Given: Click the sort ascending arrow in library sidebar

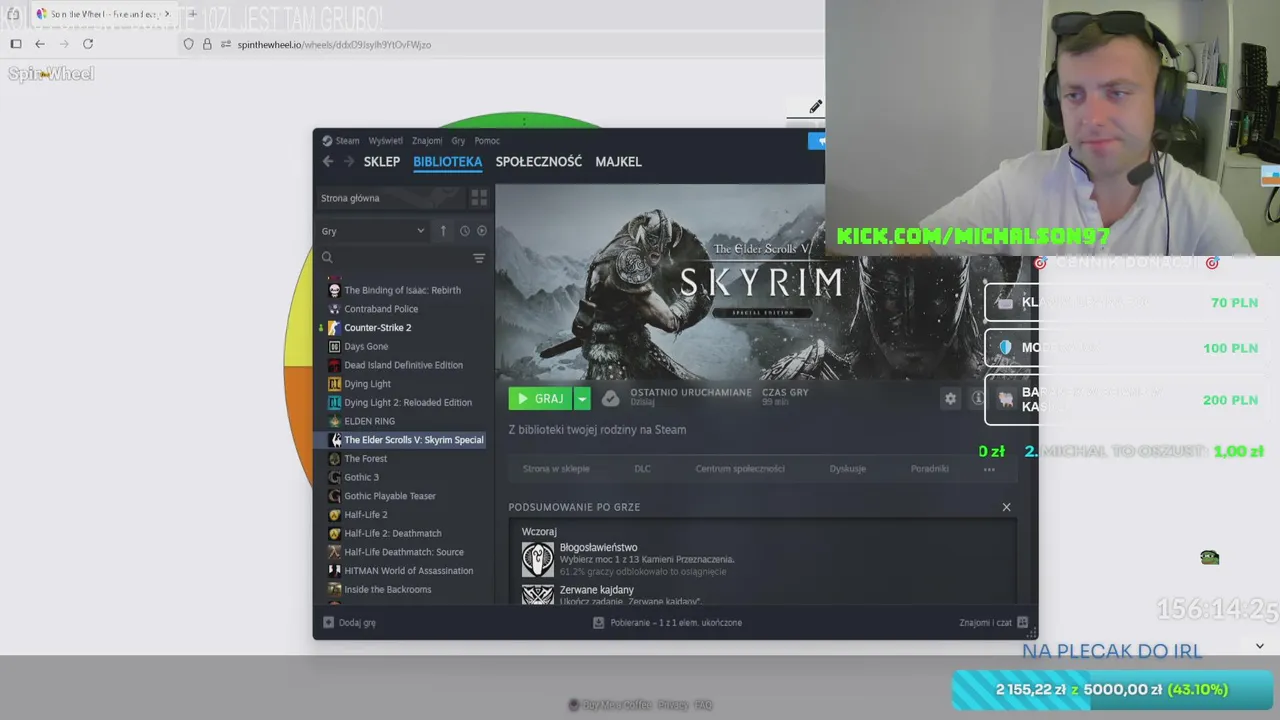Looking at the screenshot, I should pyautogui.click(x=443, y=231).
